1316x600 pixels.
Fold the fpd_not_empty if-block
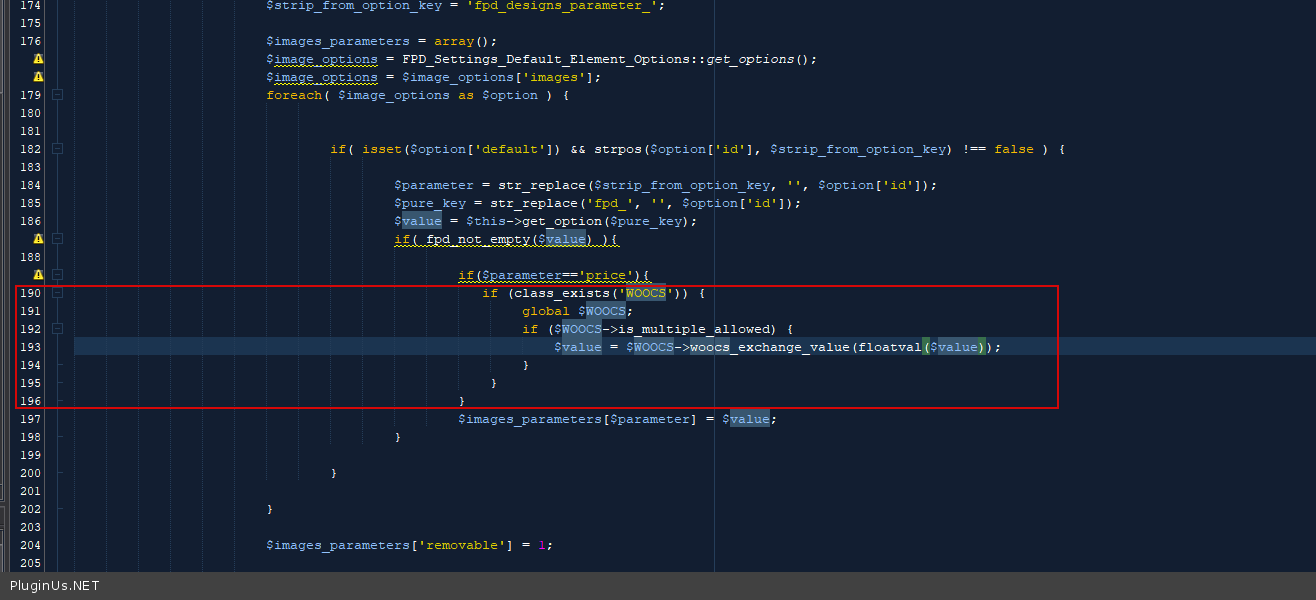coord(57,239)
